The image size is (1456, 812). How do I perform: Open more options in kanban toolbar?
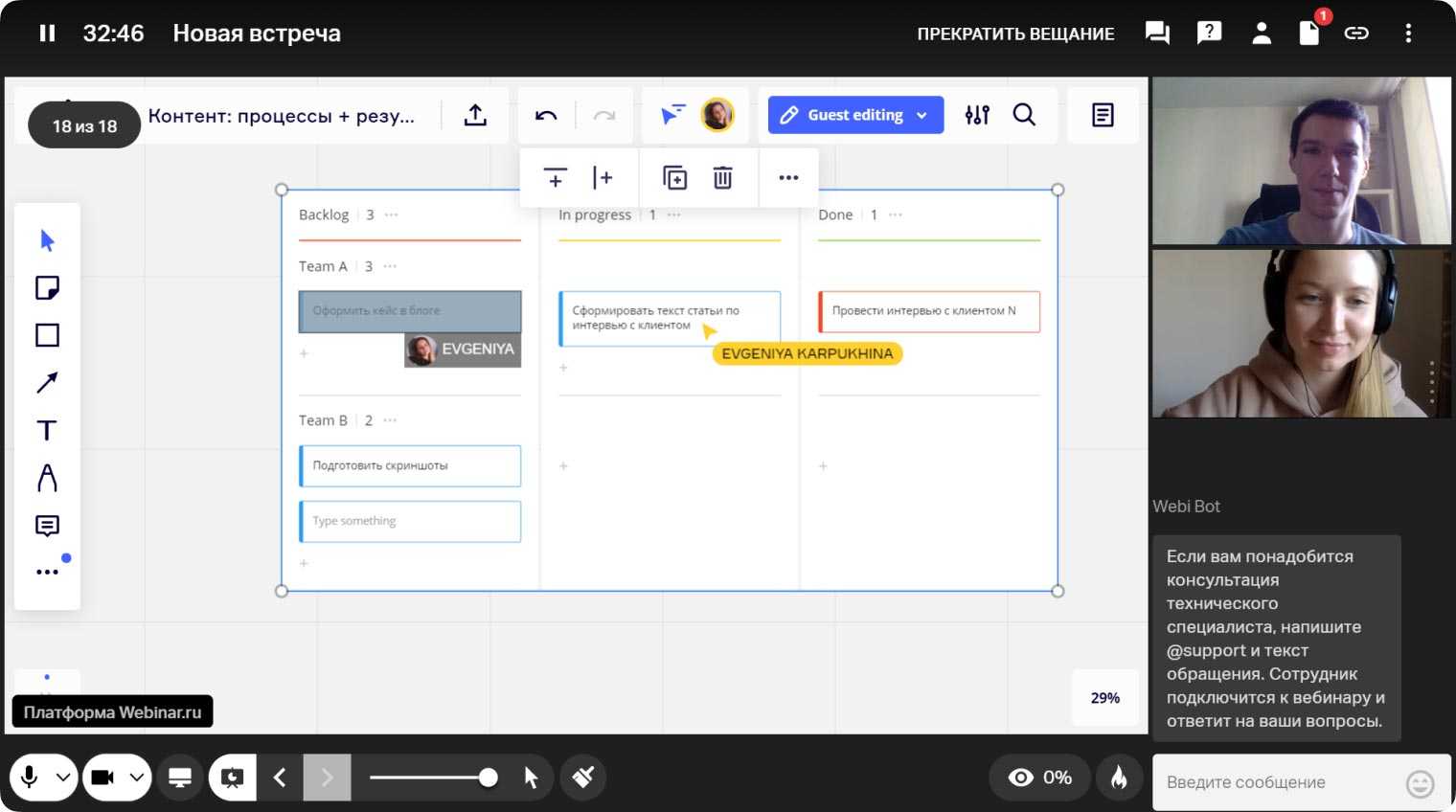788,177
